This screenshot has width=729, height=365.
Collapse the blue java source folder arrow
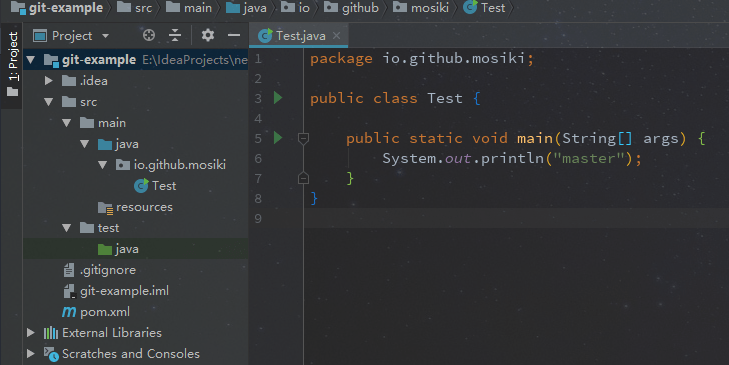(85, 144)
